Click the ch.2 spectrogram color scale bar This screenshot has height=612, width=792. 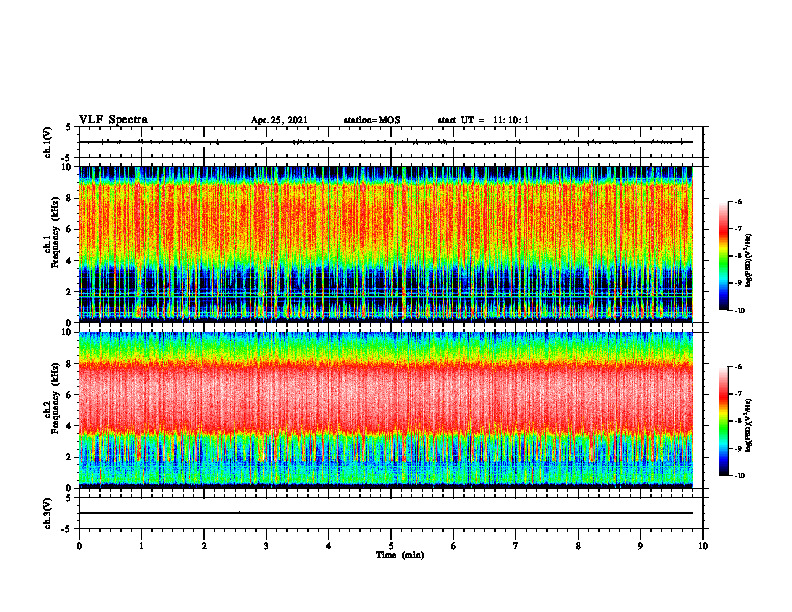coord(724,421)
